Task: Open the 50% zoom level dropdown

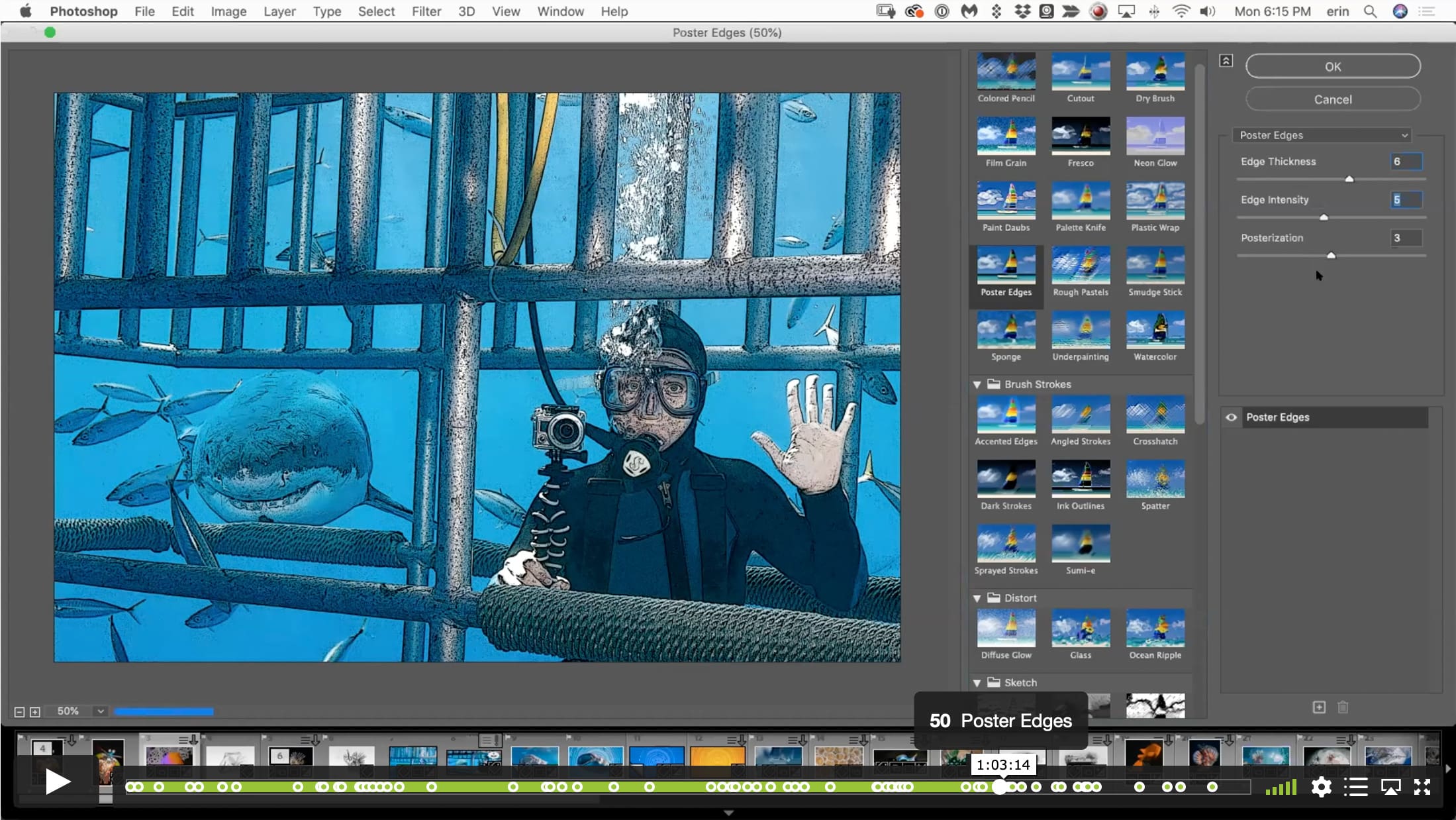Action: coord(100,711)
